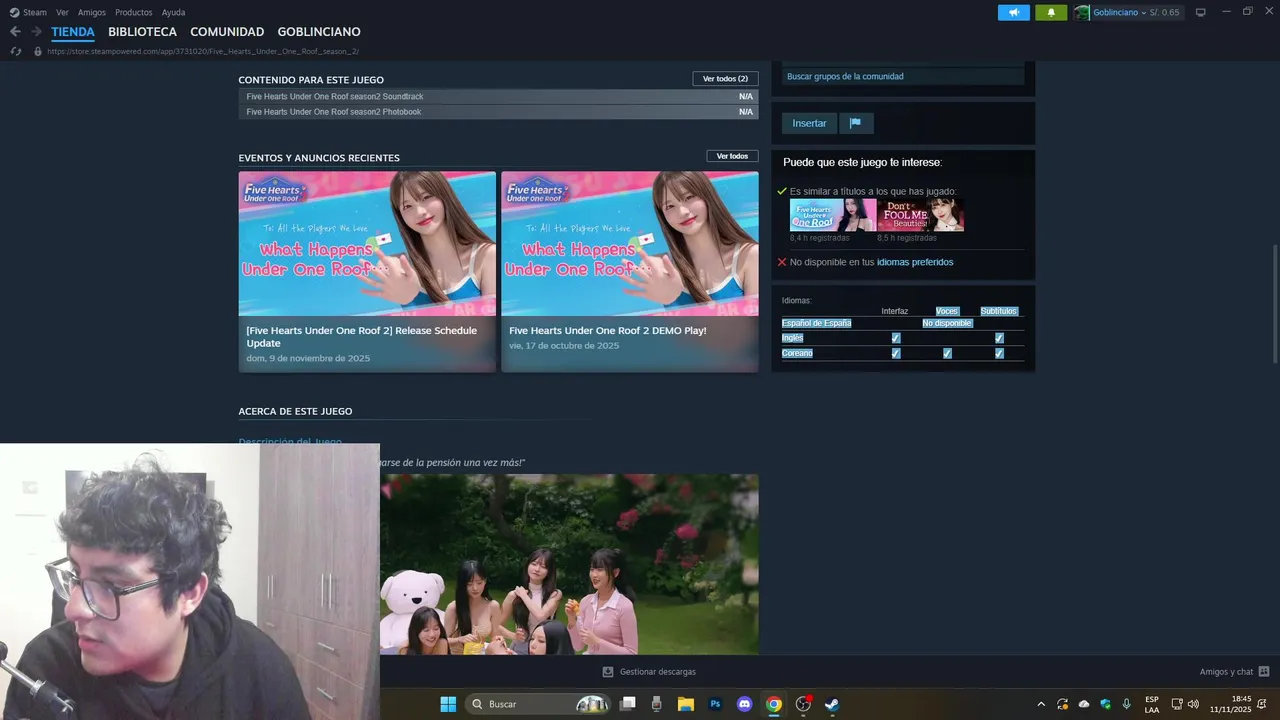Click the Steam logo next to Steam menu
Screen dimensions: 1280x720
14,12
